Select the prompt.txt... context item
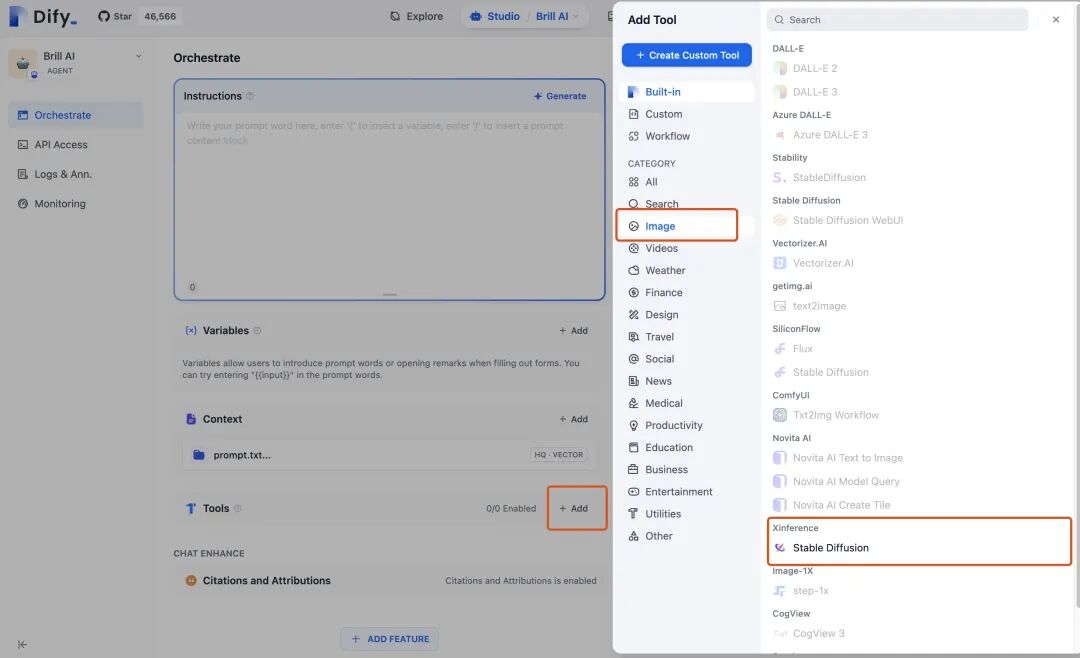 click(389, 455)
